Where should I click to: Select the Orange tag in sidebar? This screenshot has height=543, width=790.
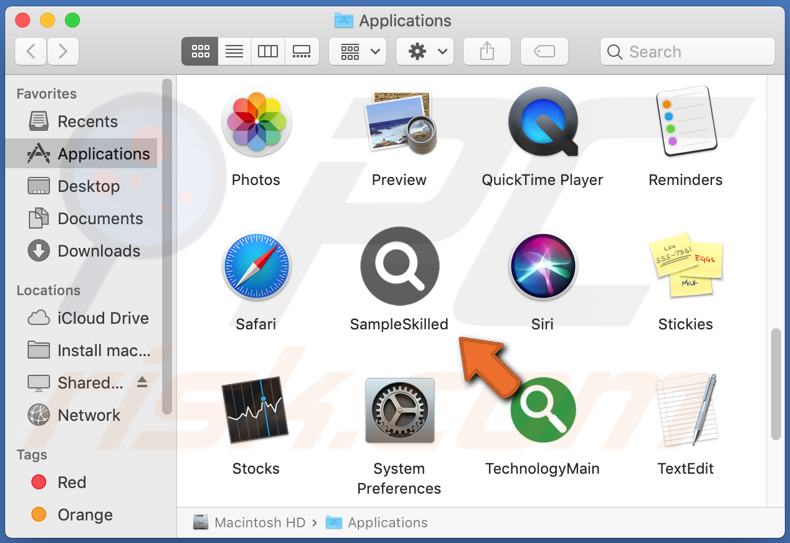coord(81,515)
